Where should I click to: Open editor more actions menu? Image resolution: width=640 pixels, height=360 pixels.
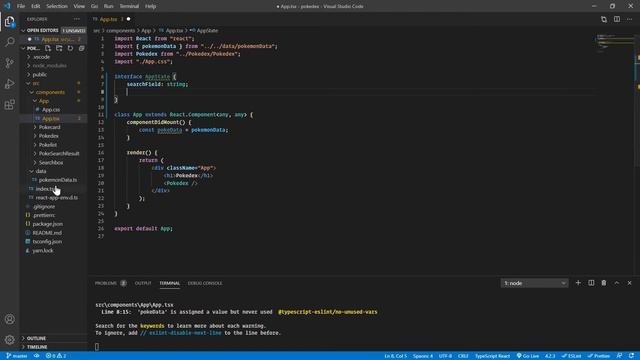point(629,19)
